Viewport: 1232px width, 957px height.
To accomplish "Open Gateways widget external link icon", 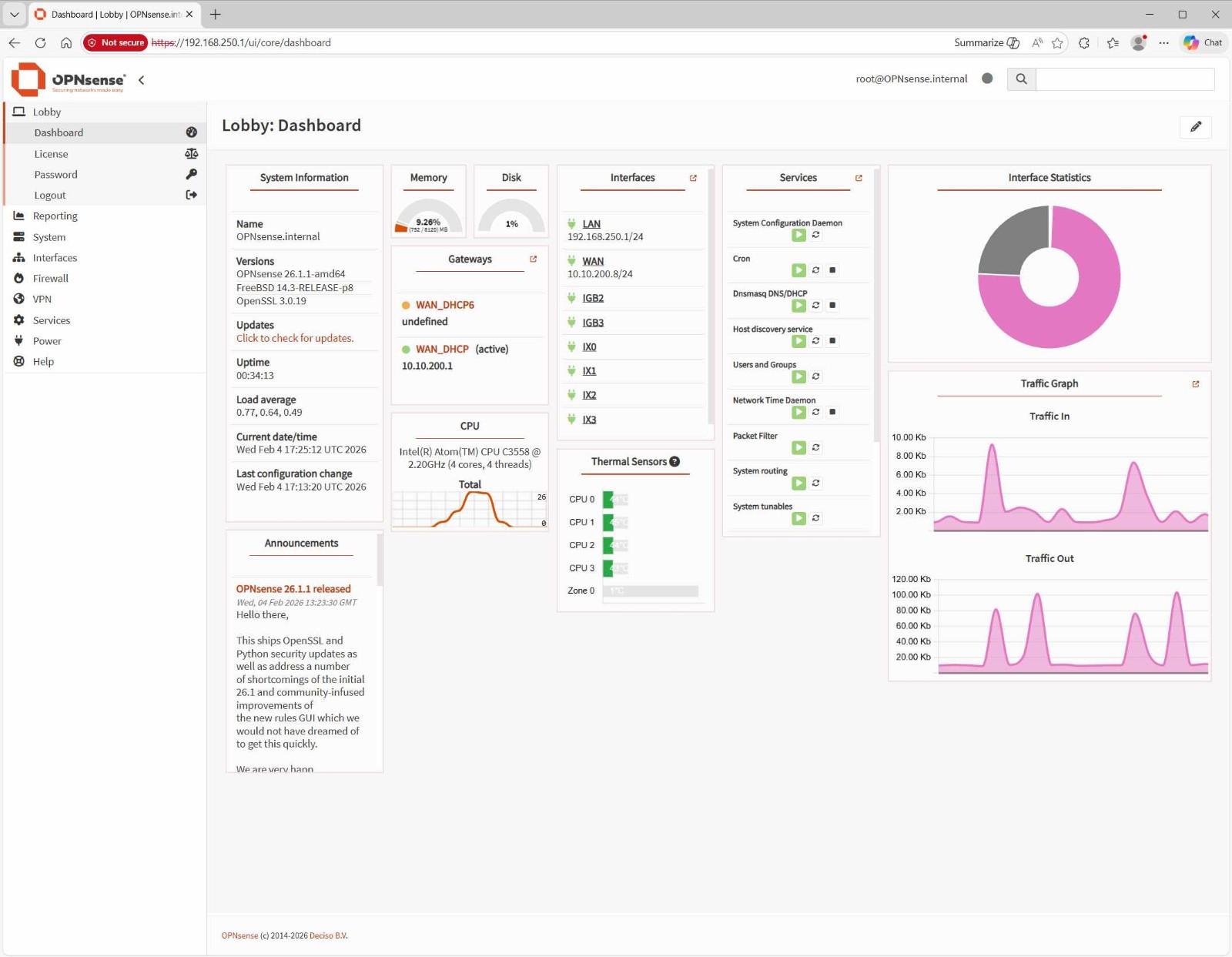I will [x=533, y=259].
